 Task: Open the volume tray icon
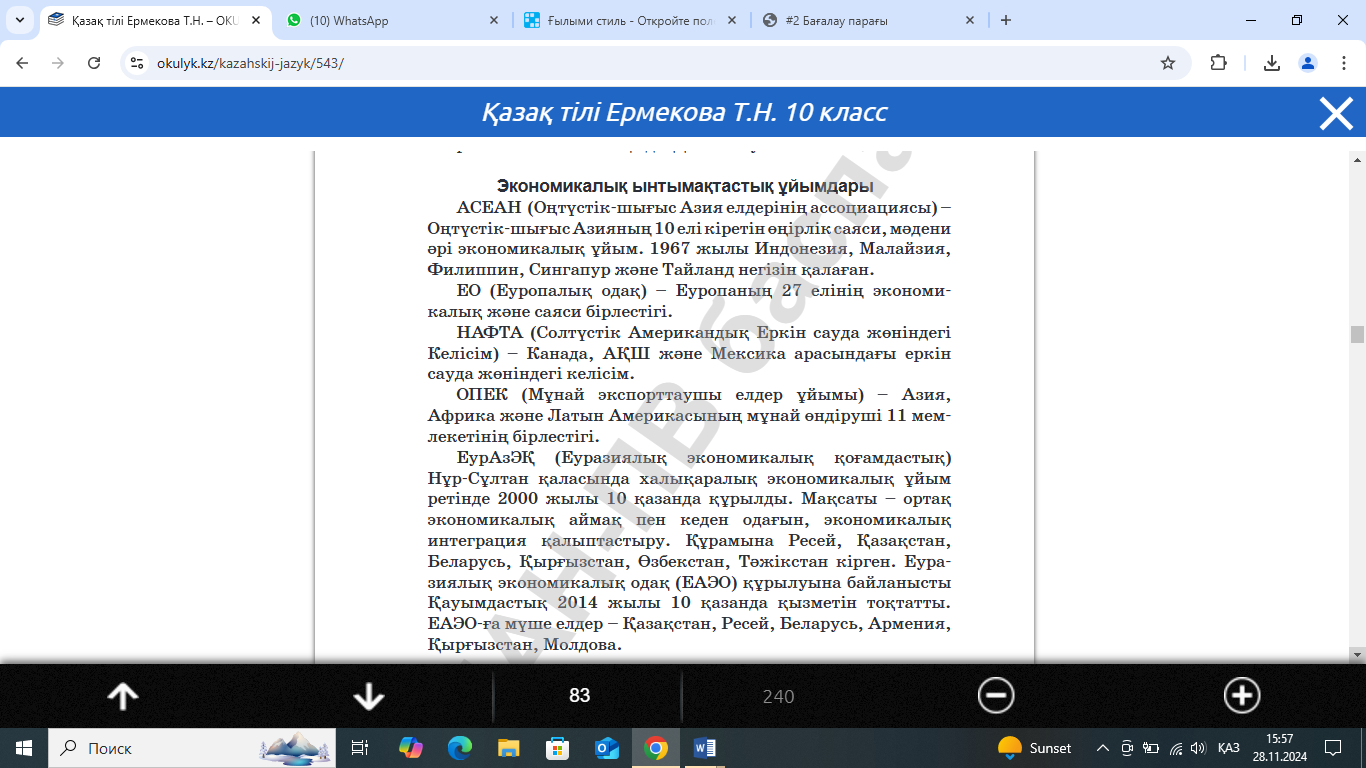click(1198, 748)
